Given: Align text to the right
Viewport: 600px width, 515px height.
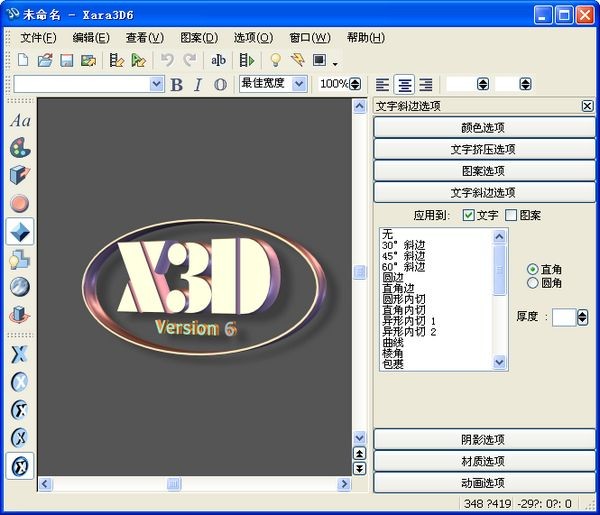Looking at the screenshot, I should [426, 85].
